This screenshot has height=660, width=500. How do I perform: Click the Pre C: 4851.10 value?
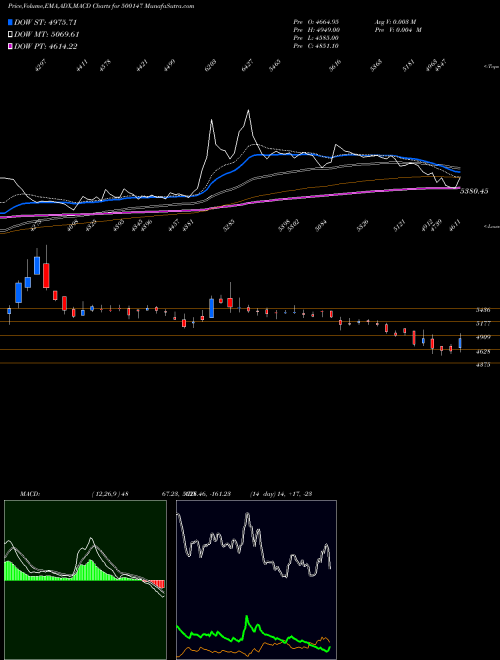coord(316,46)
